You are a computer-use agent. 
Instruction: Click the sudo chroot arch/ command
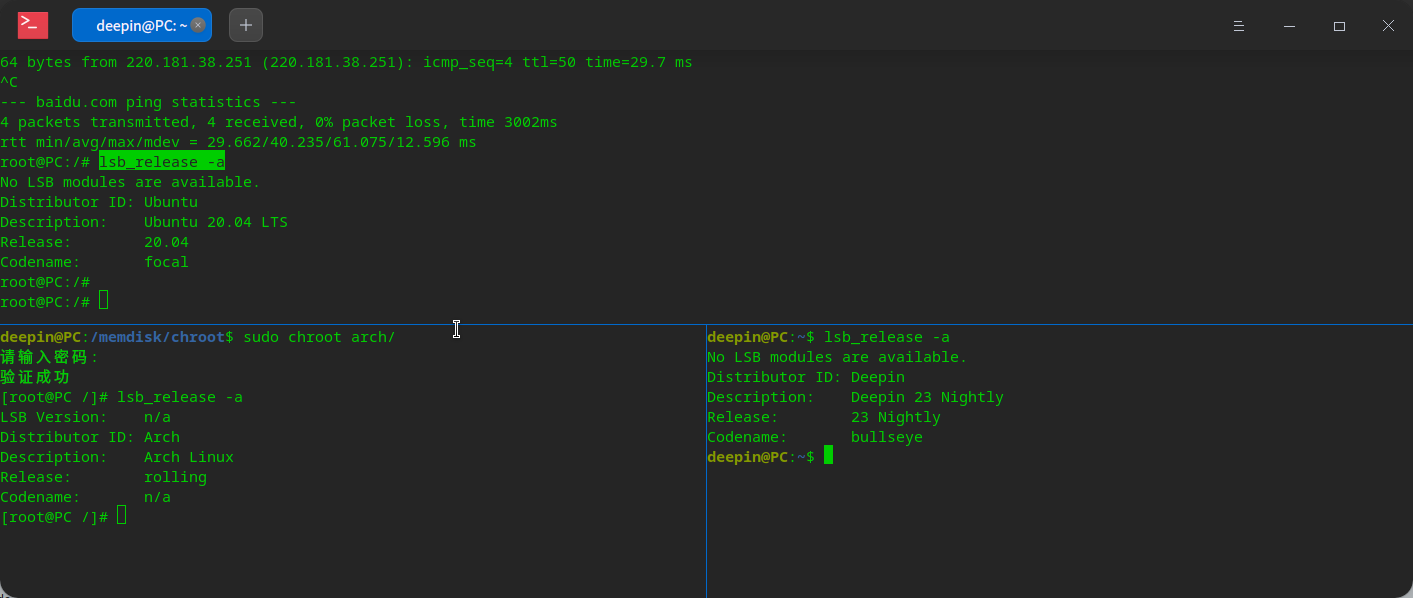[319, 337]
